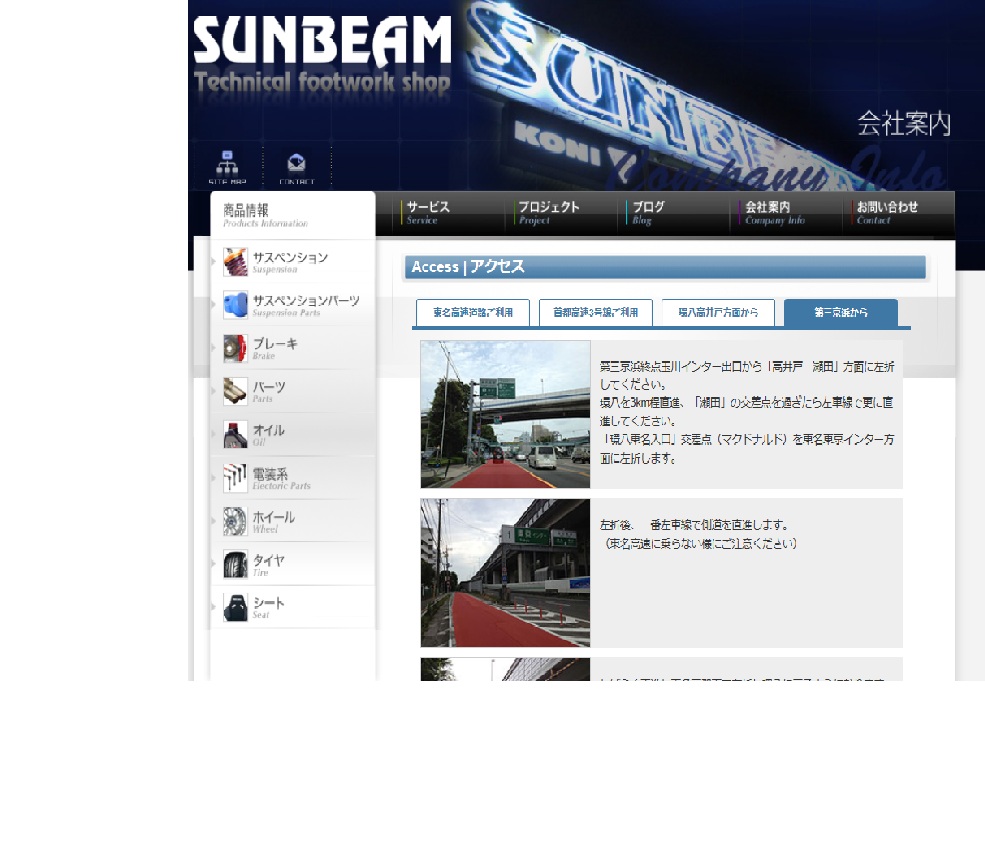Open the Site Map icon

coord(227,167)
